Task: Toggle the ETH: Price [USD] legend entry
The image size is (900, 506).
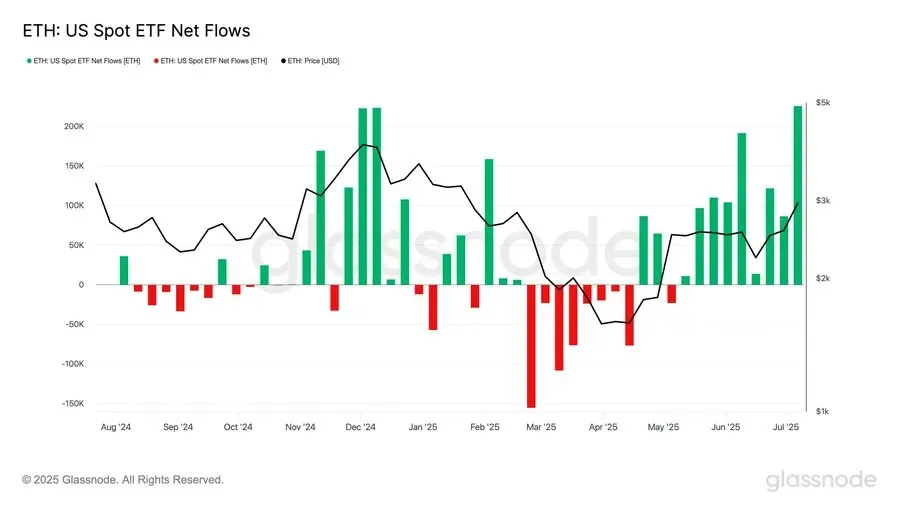Action: [310, 61]
